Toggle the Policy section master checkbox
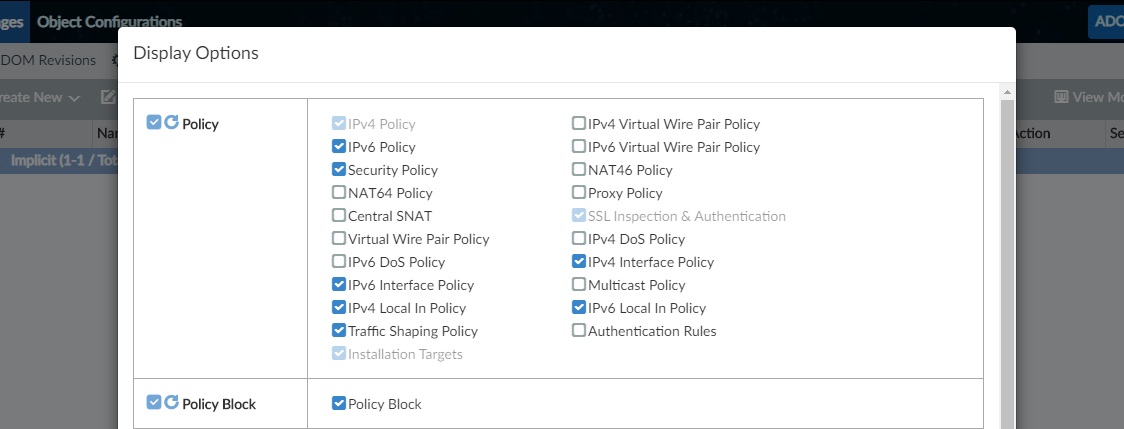The width and height of the screenshot is (1124, 429). click(153, 123)
